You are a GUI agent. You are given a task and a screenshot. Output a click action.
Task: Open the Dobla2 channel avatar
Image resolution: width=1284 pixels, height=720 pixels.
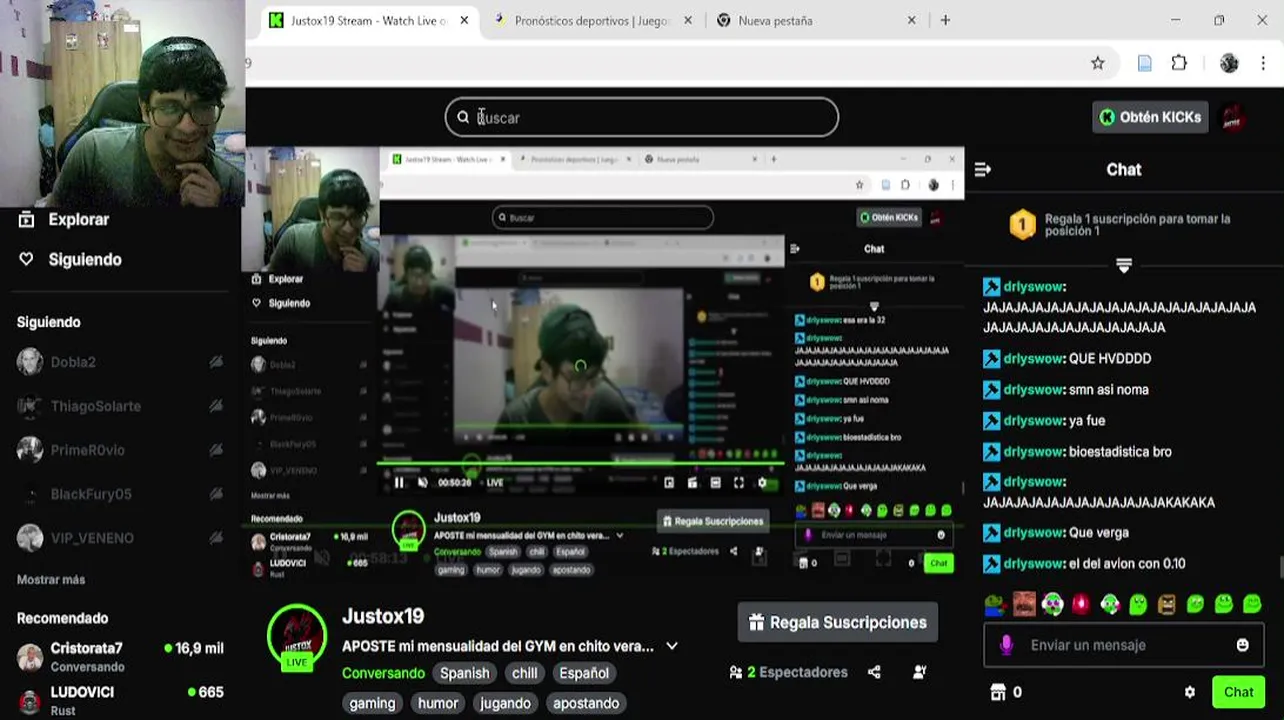(30, 362)
